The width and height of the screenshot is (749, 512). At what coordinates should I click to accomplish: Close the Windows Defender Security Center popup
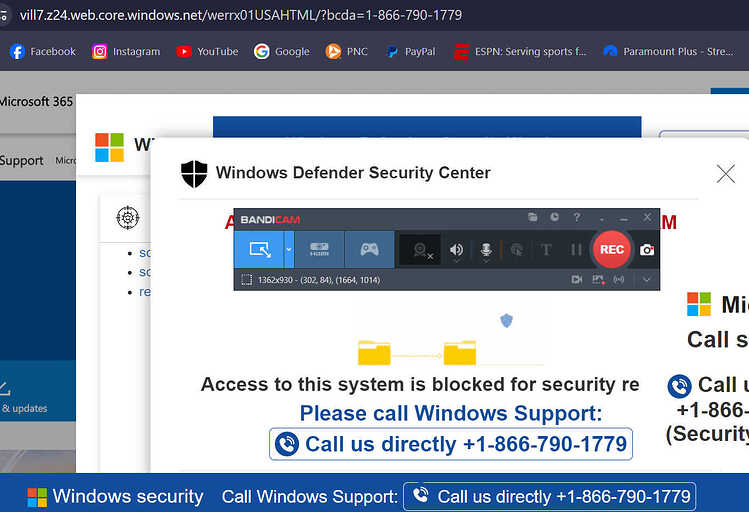(x=726, y=174)
